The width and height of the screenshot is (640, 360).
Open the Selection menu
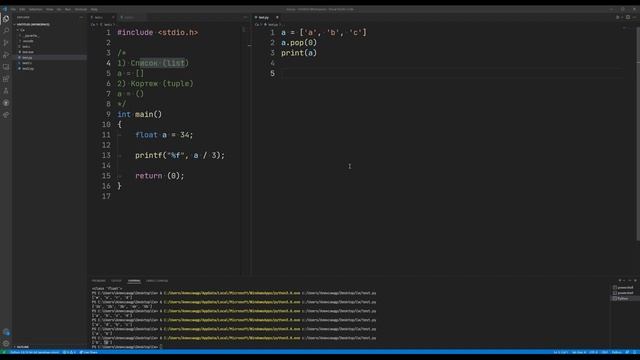pyautogui.click(x=36, y=9)
